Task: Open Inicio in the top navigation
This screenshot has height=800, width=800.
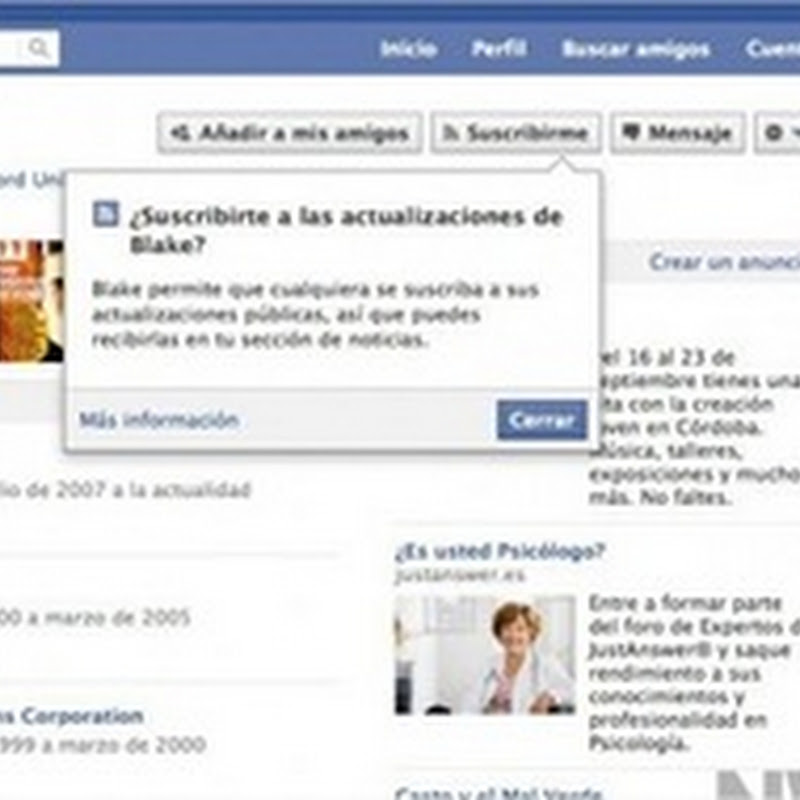Action: point(409,49)
